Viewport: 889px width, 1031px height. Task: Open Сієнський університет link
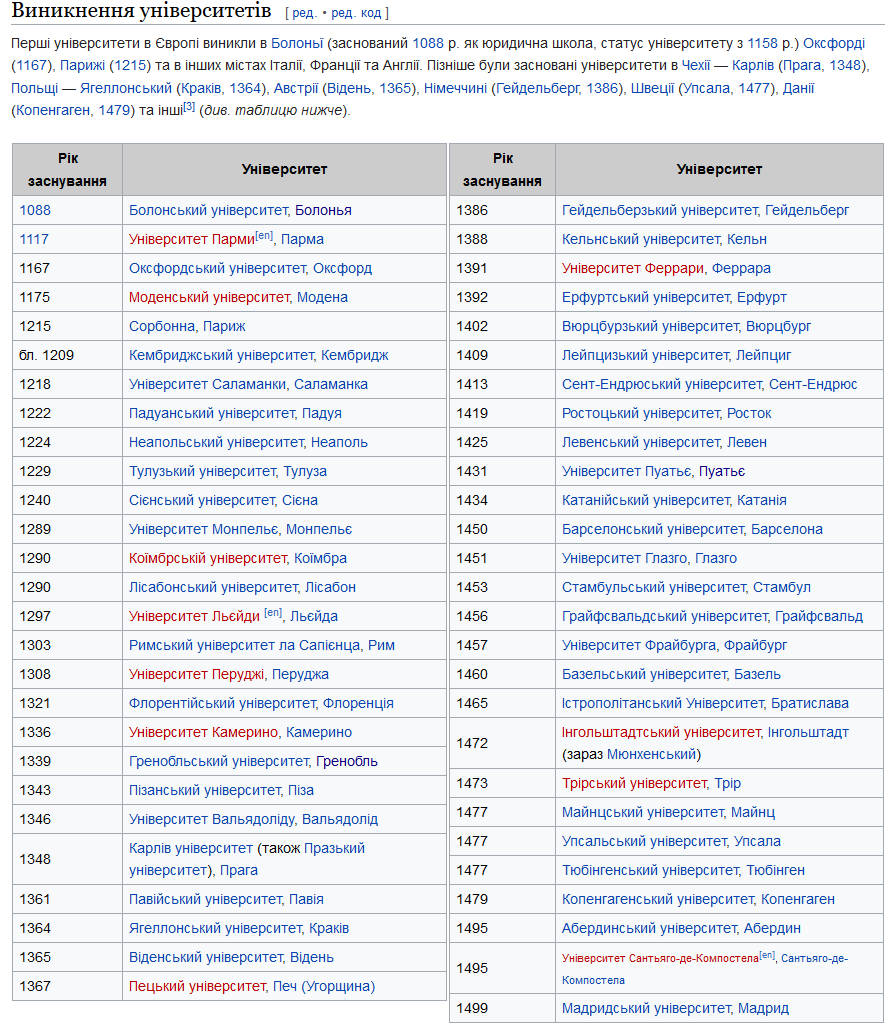[x=202, y=500]
